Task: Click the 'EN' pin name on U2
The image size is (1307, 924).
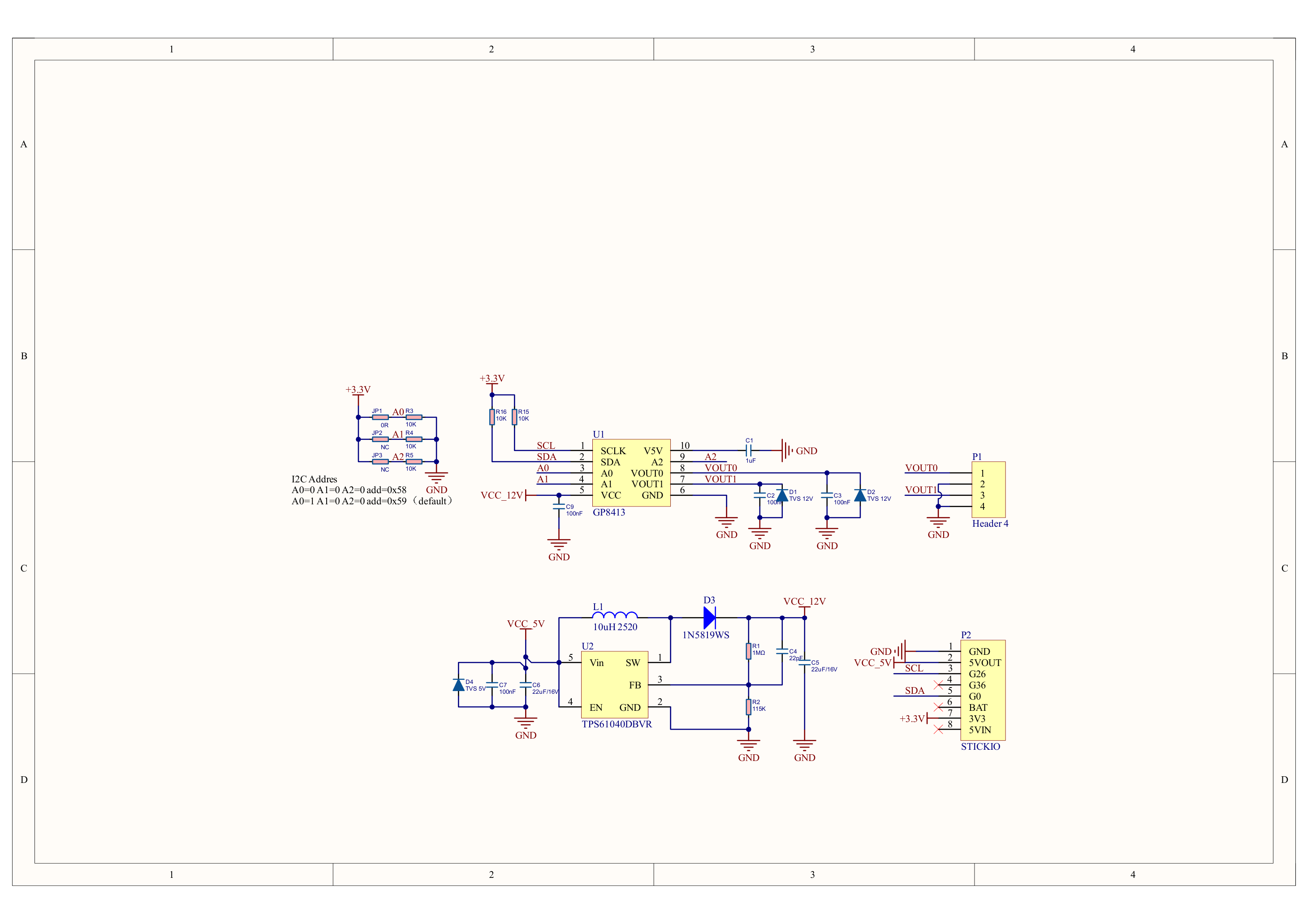Action: point(595,707)
